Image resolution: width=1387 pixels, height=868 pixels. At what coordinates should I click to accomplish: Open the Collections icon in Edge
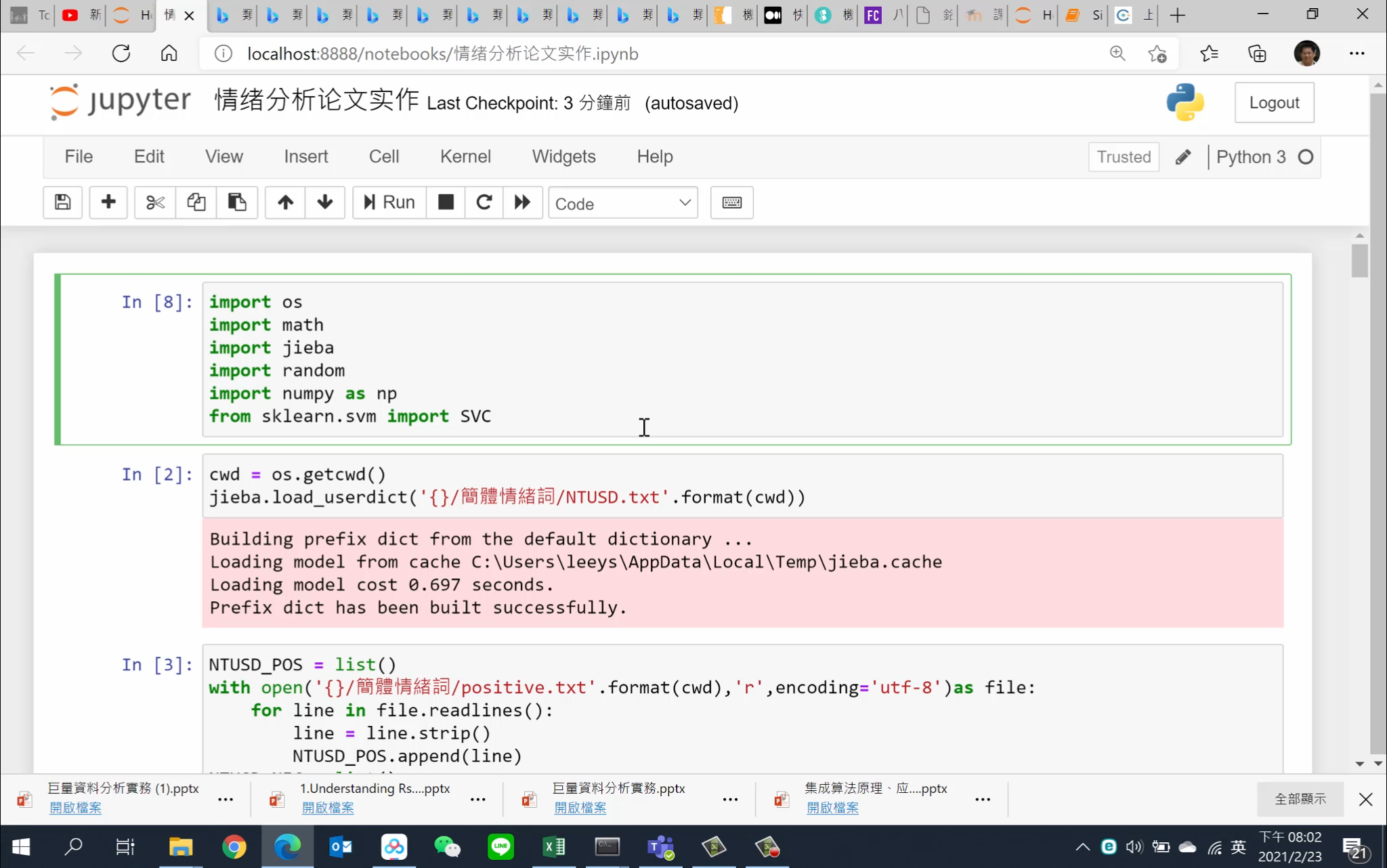tap(1257, 53)
